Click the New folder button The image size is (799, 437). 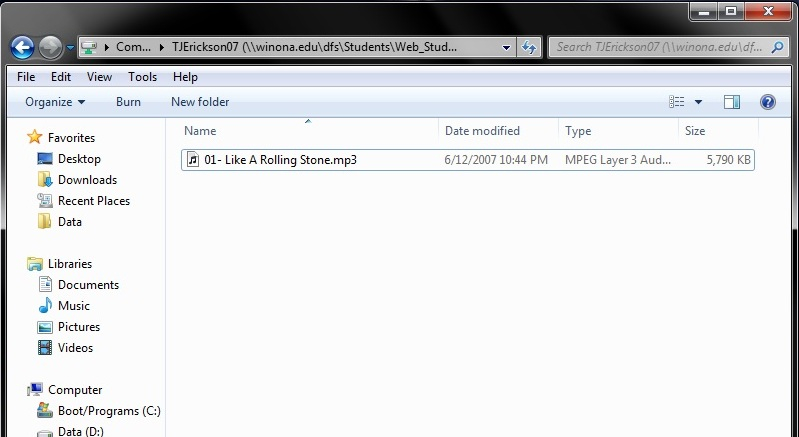point(200,102)
